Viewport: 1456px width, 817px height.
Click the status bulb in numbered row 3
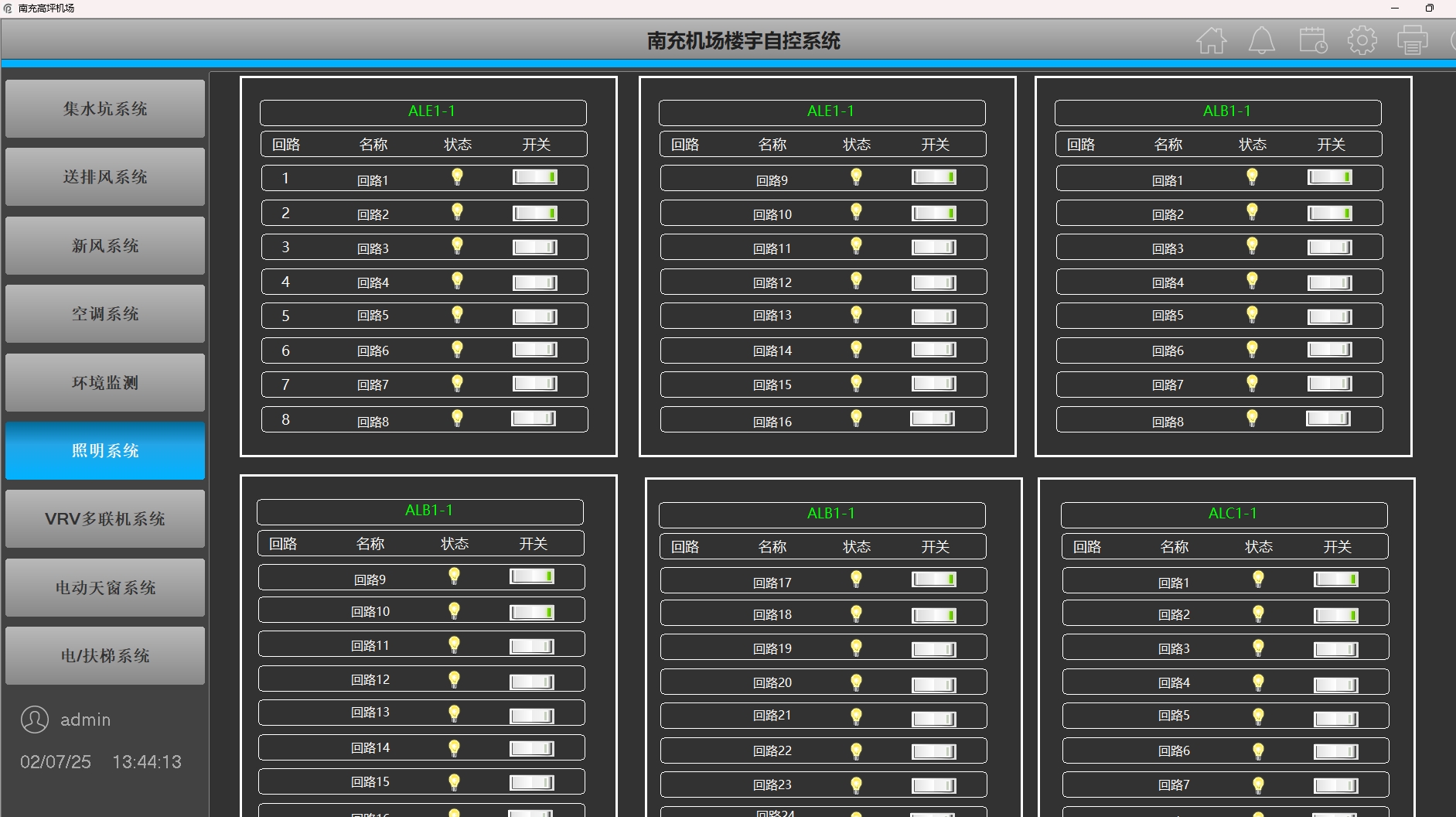coord(457,246)
